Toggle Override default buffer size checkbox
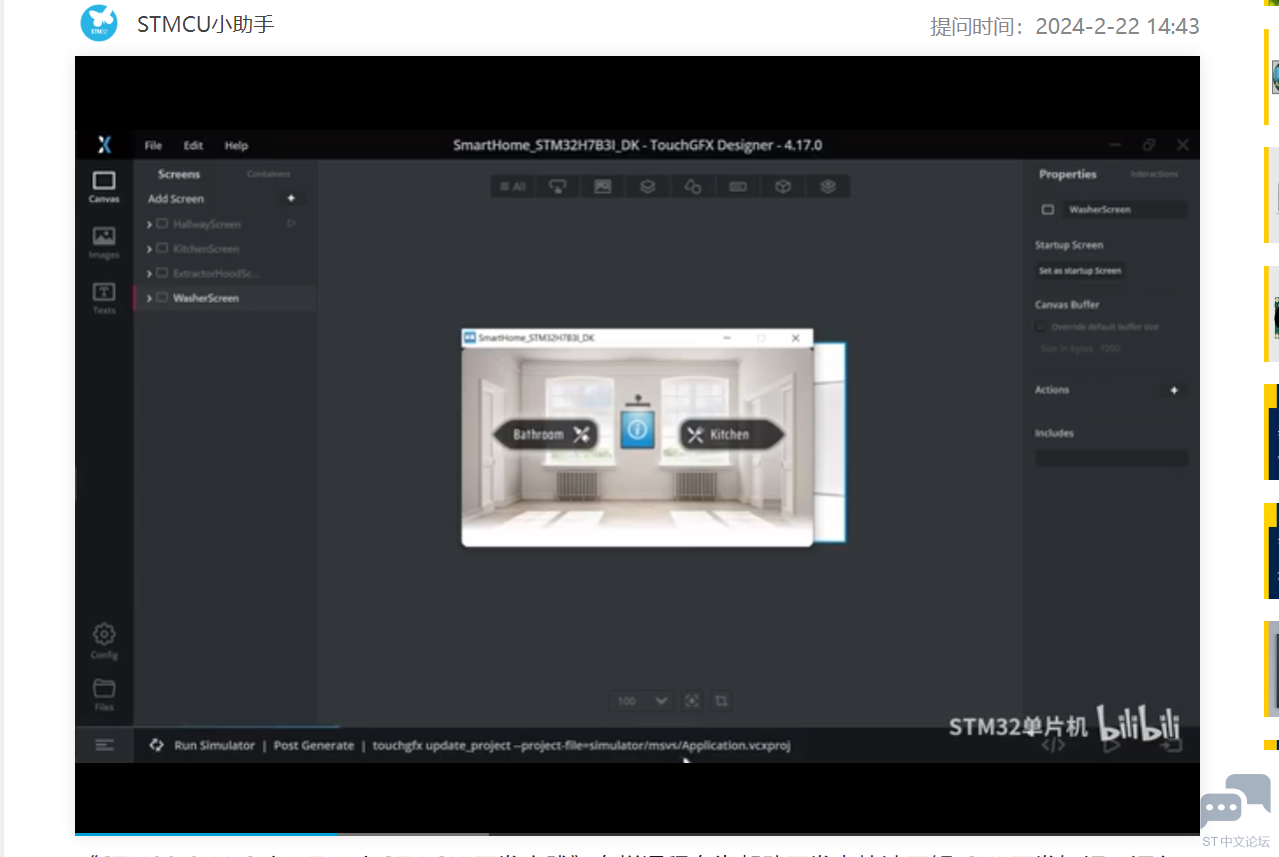The height and width of the screenshot is (857, 1279). tap(1041, 327)
